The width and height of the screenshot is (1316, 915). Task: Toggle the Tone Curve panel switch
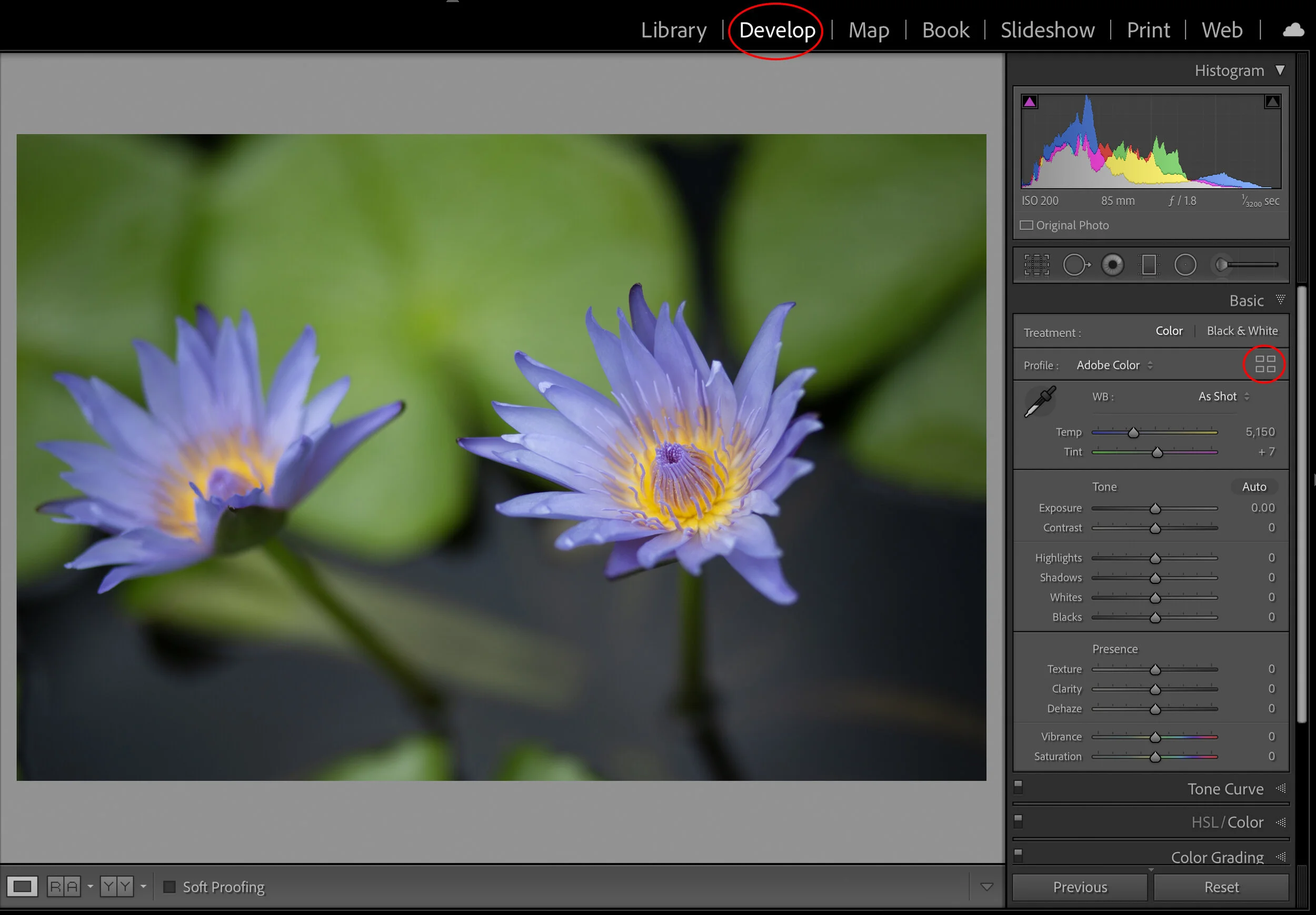point(1019,786)
